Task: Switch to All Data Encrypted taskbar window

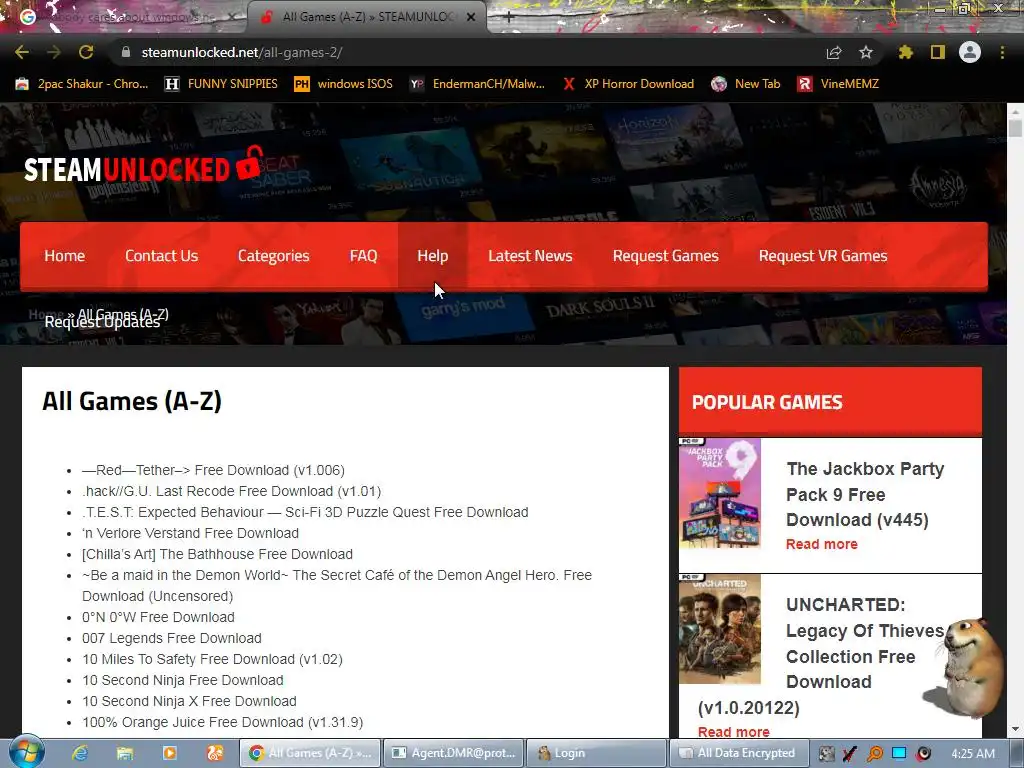Action: coord(739,753)
